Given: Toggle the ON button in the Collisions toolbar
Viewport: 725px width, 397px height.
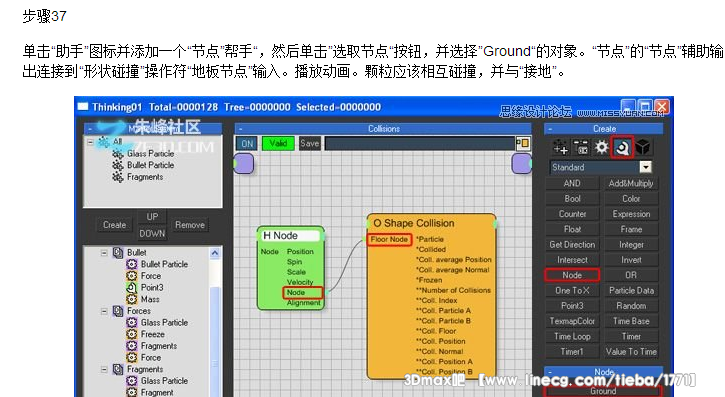Looking at the screenshot, I should (247, 144).
